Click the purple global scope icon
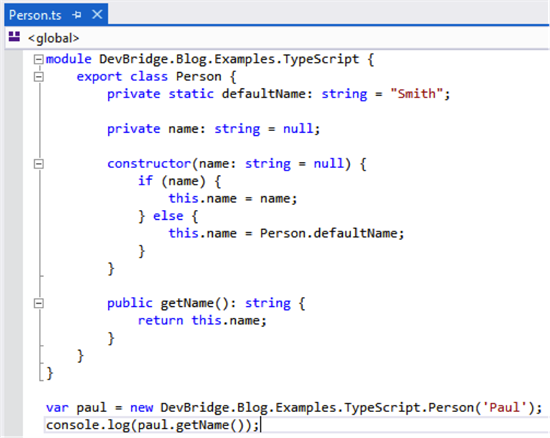The height and width of the screenshot is (438, 550). point(14,37)
